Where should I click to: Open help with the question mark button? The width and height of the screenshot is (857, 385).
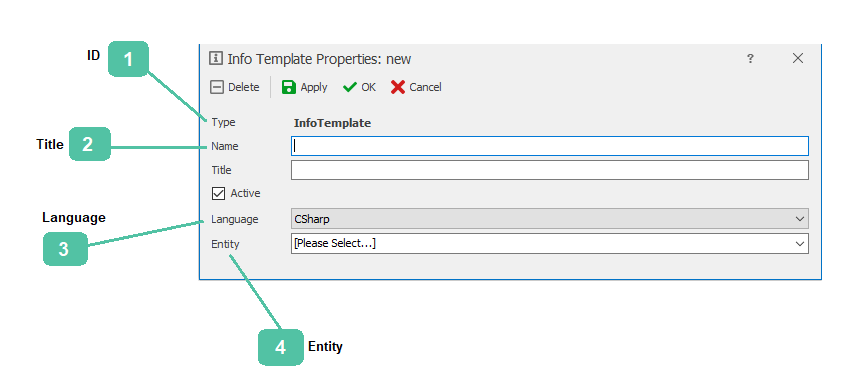pos(750,59)
